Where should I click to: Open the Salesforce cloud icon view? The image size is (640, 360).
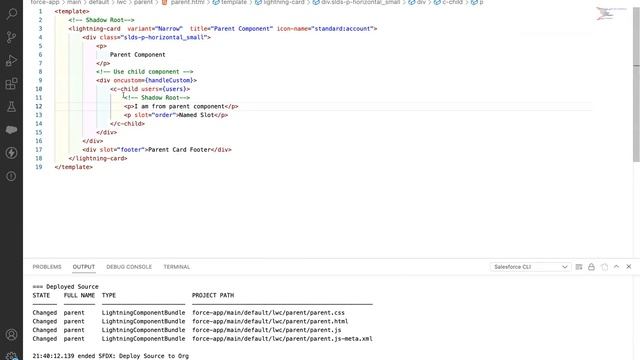11,130
